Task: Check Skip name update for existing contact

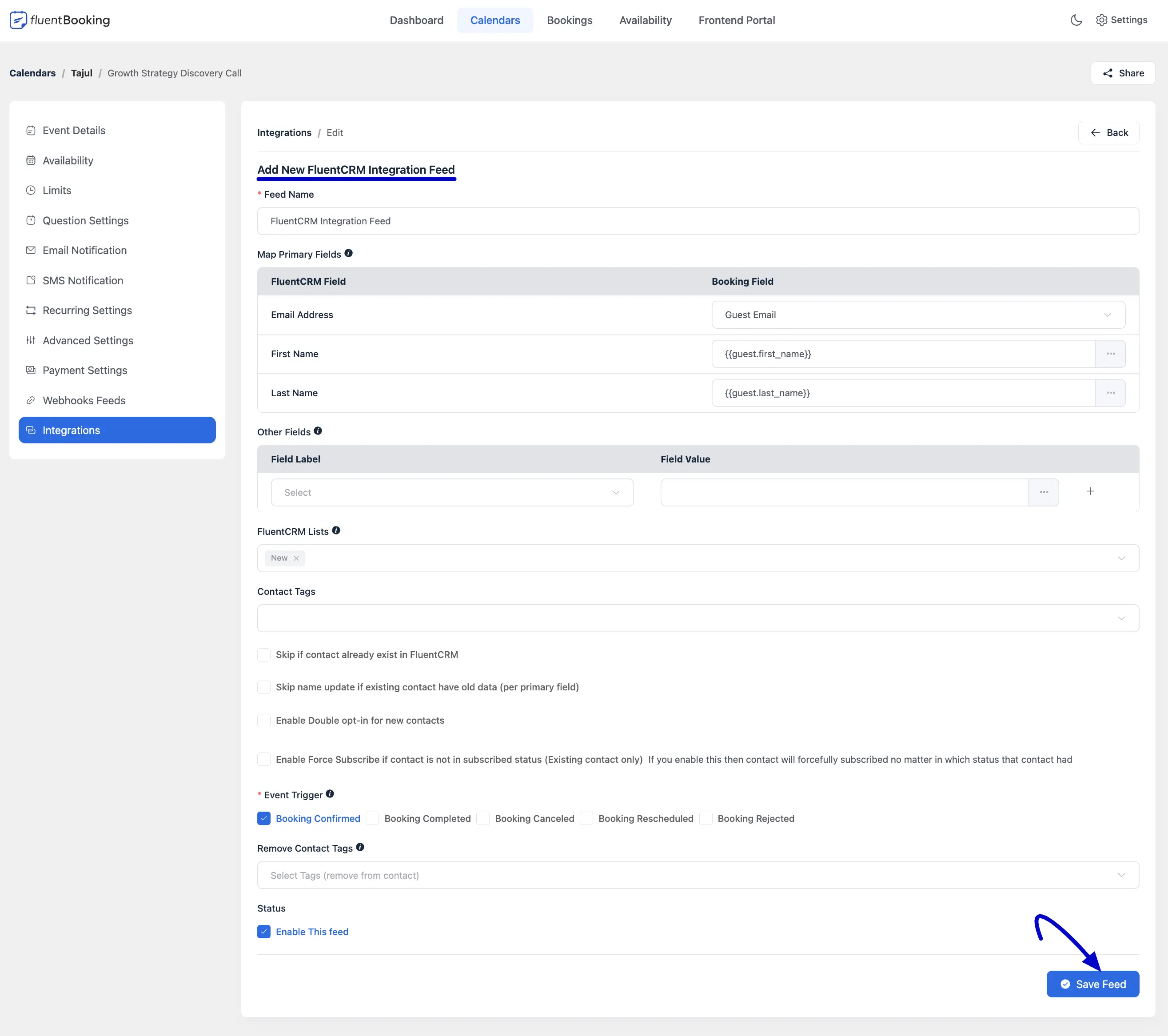Action: (x=264, y=687)
